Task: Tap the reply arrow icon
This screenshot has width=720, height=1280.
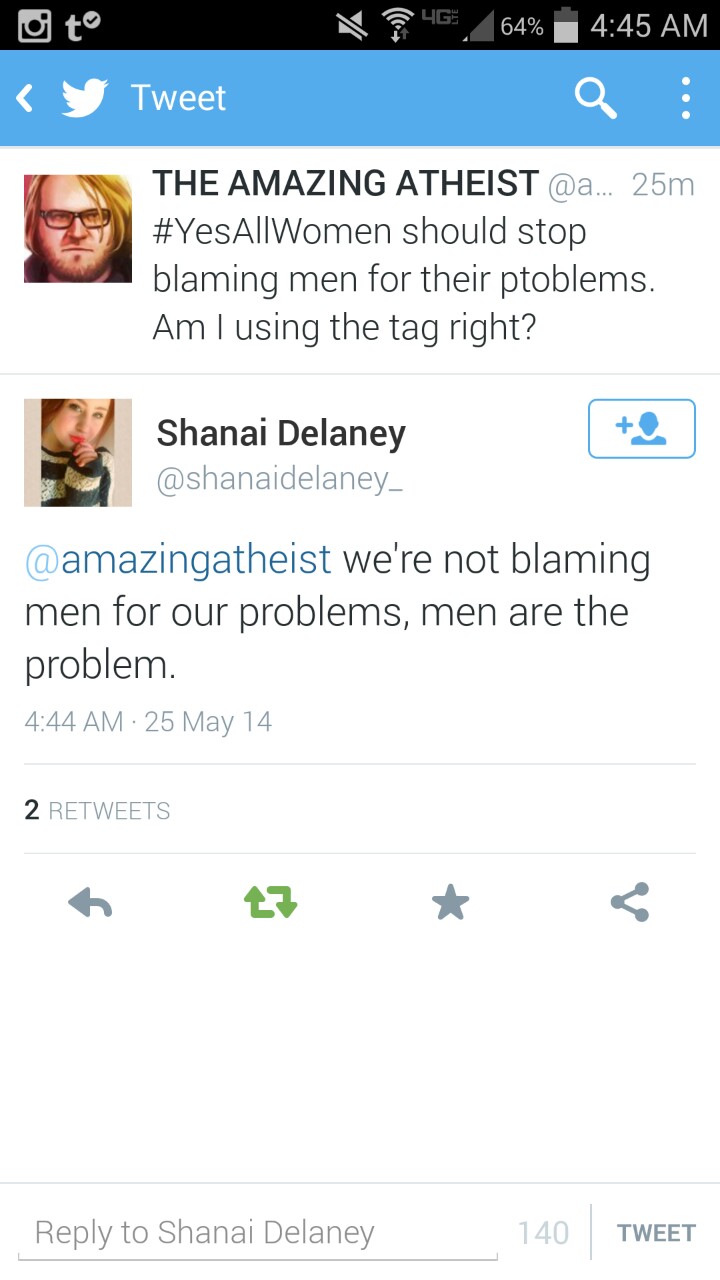Action: pyautogui.click(x=90, y=903)
